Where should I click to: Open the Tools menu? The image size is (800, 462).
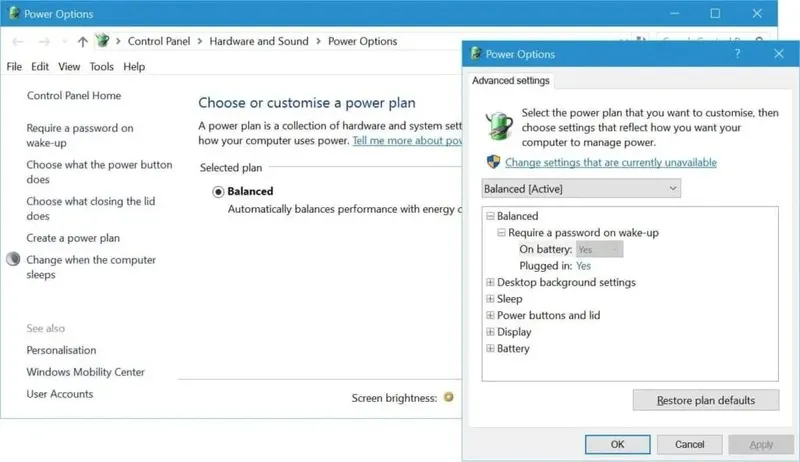click(101, 67)
